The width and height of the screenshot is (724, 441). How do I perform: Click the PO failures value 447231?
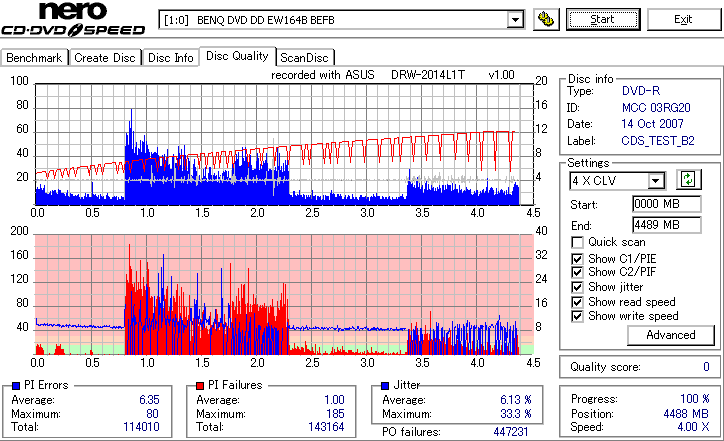[x=511, y=432]
